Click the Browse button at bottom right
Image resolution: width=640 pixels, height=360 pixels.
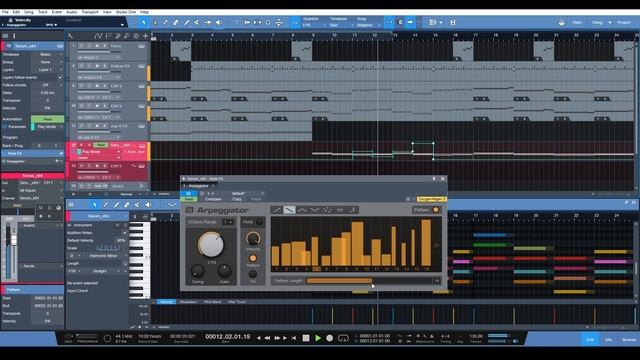coord(629,340)
